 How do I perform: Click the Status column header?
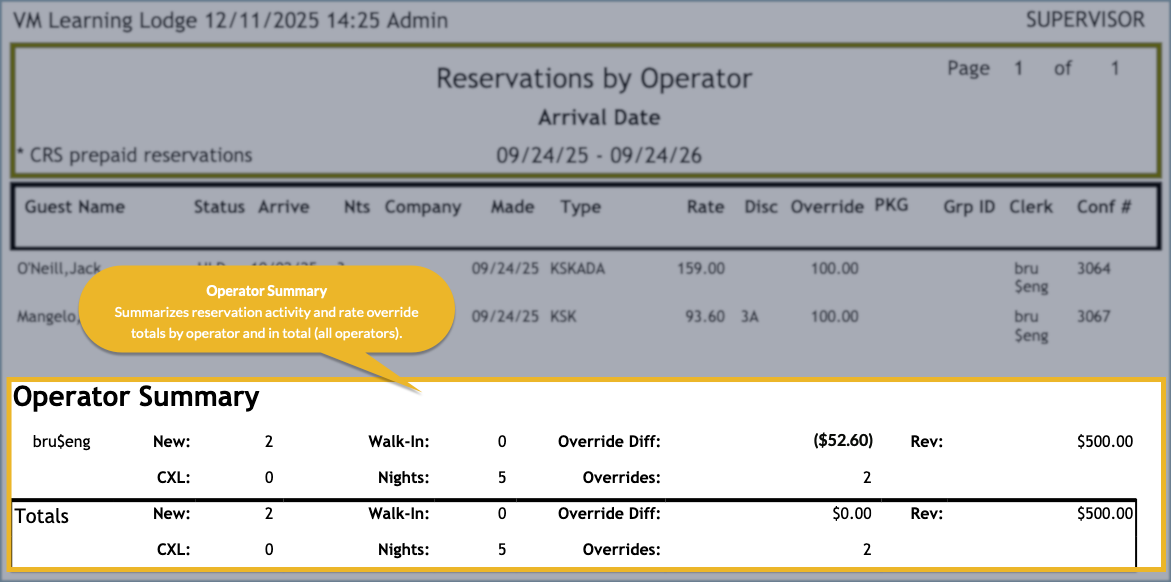click(219, 207)
